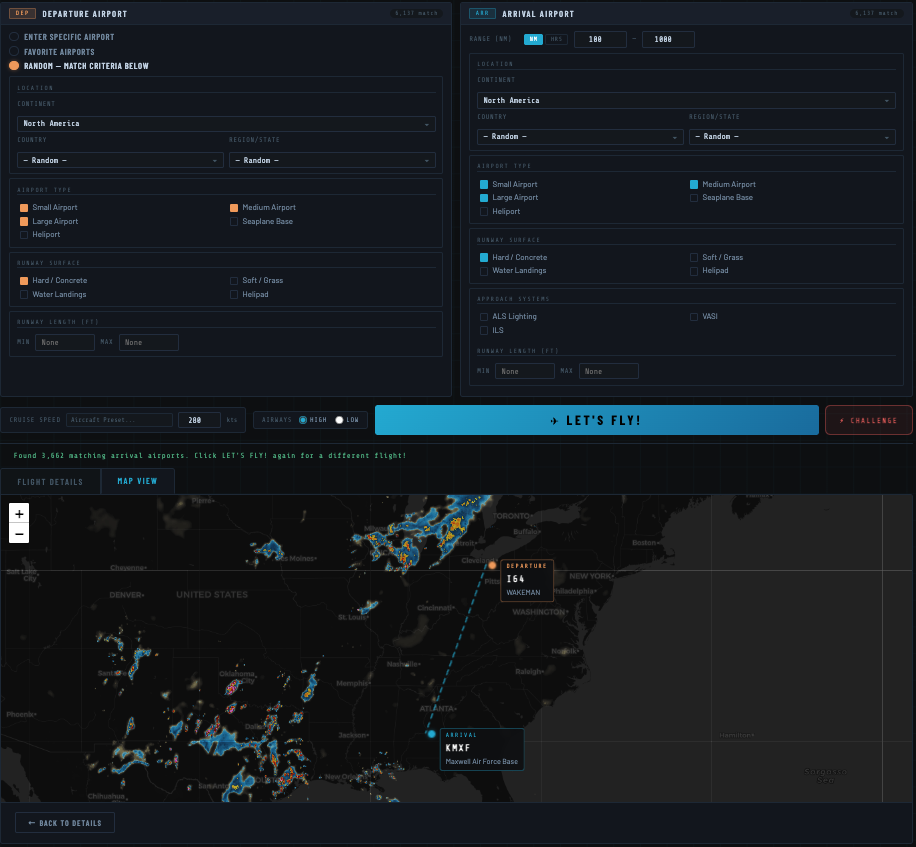Viewport: 916px width, 847px height.
Task: Enable departure Seaplane Base checkbox
Action: pyautogui.click(x=234, y=221)
